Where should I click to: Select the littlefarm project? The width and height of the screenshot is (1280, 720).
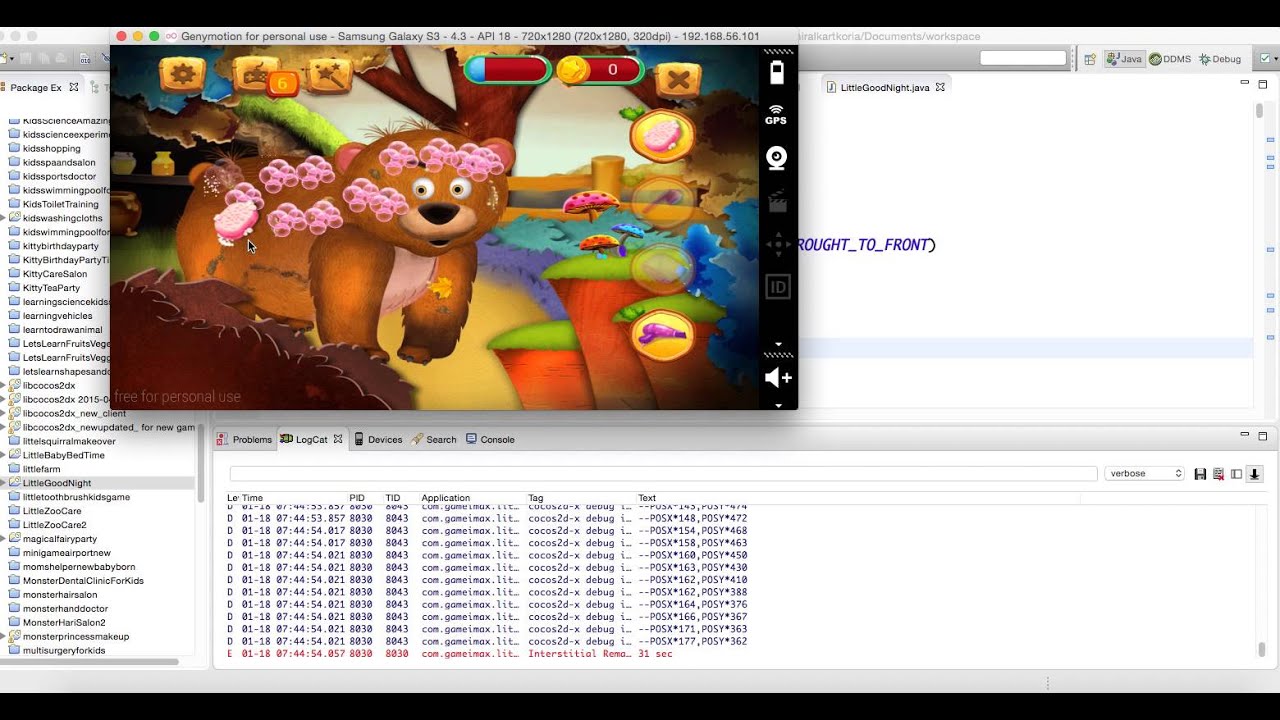click(x=41, y=469)
